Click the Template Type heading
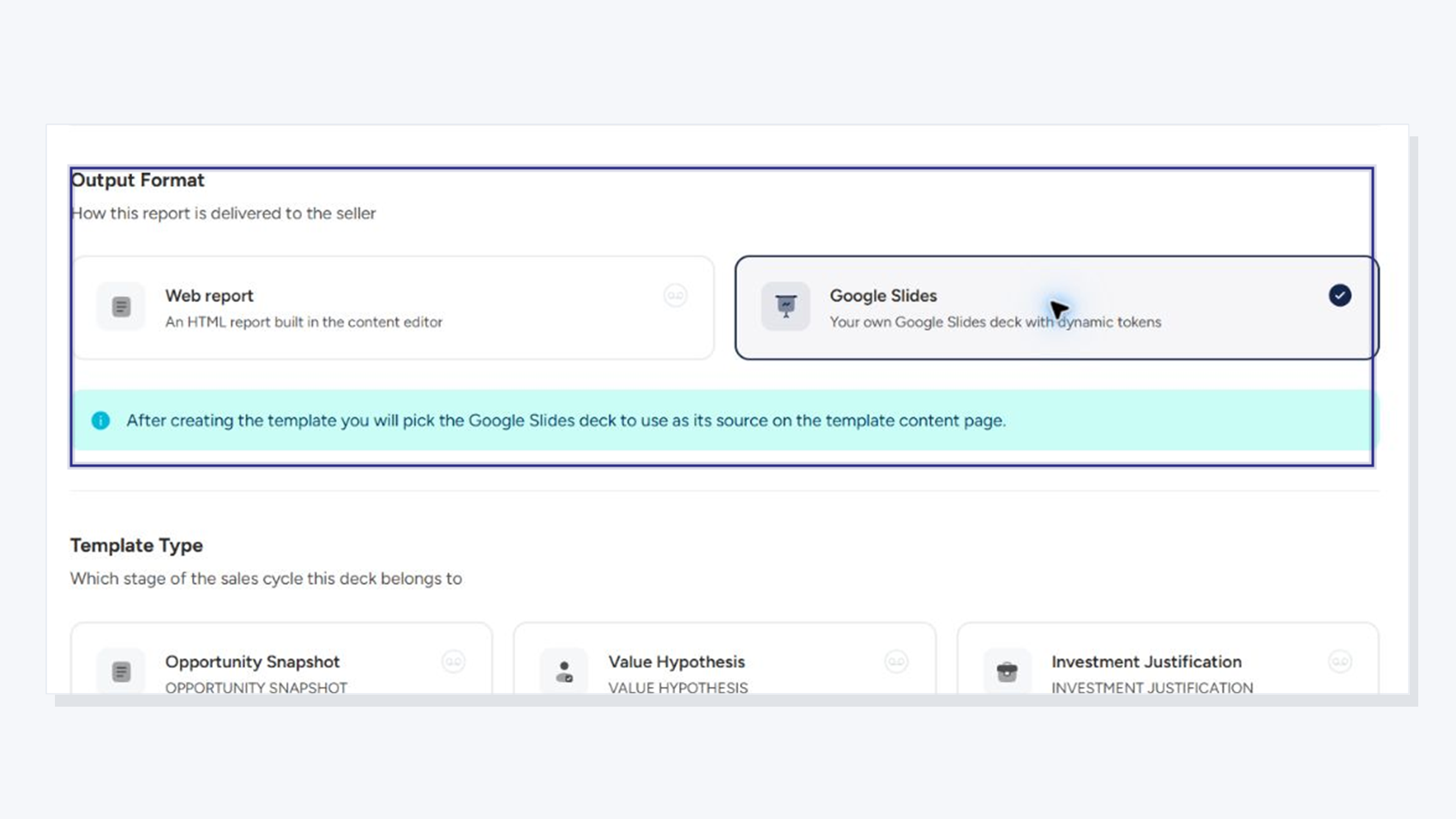 (x=136, y=545)
